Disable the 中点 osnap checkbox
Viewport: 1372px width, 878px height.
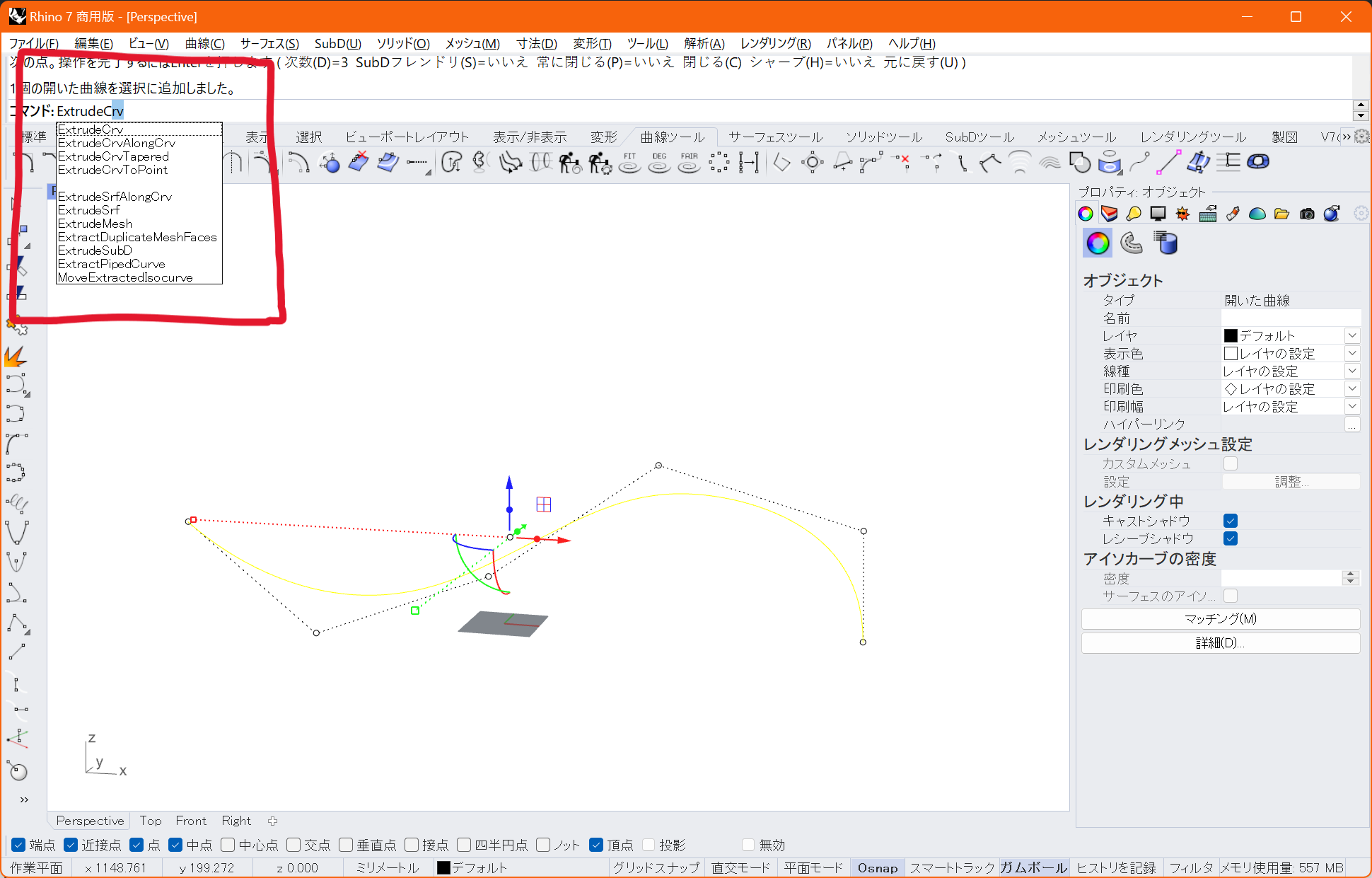click(176, 845)
